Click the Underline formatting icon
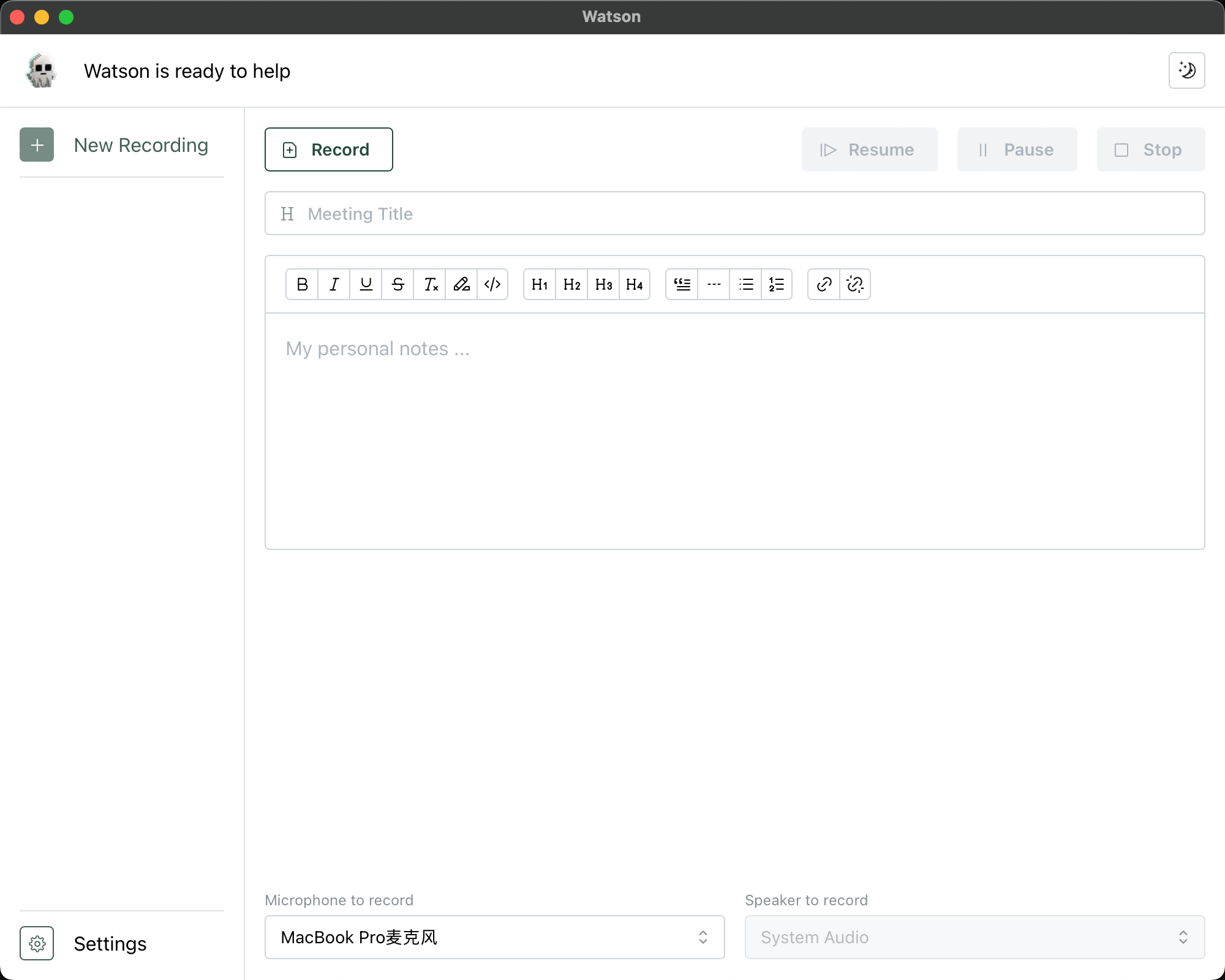Viewport: 1225px width, 980px height. (x=366, y=285)
